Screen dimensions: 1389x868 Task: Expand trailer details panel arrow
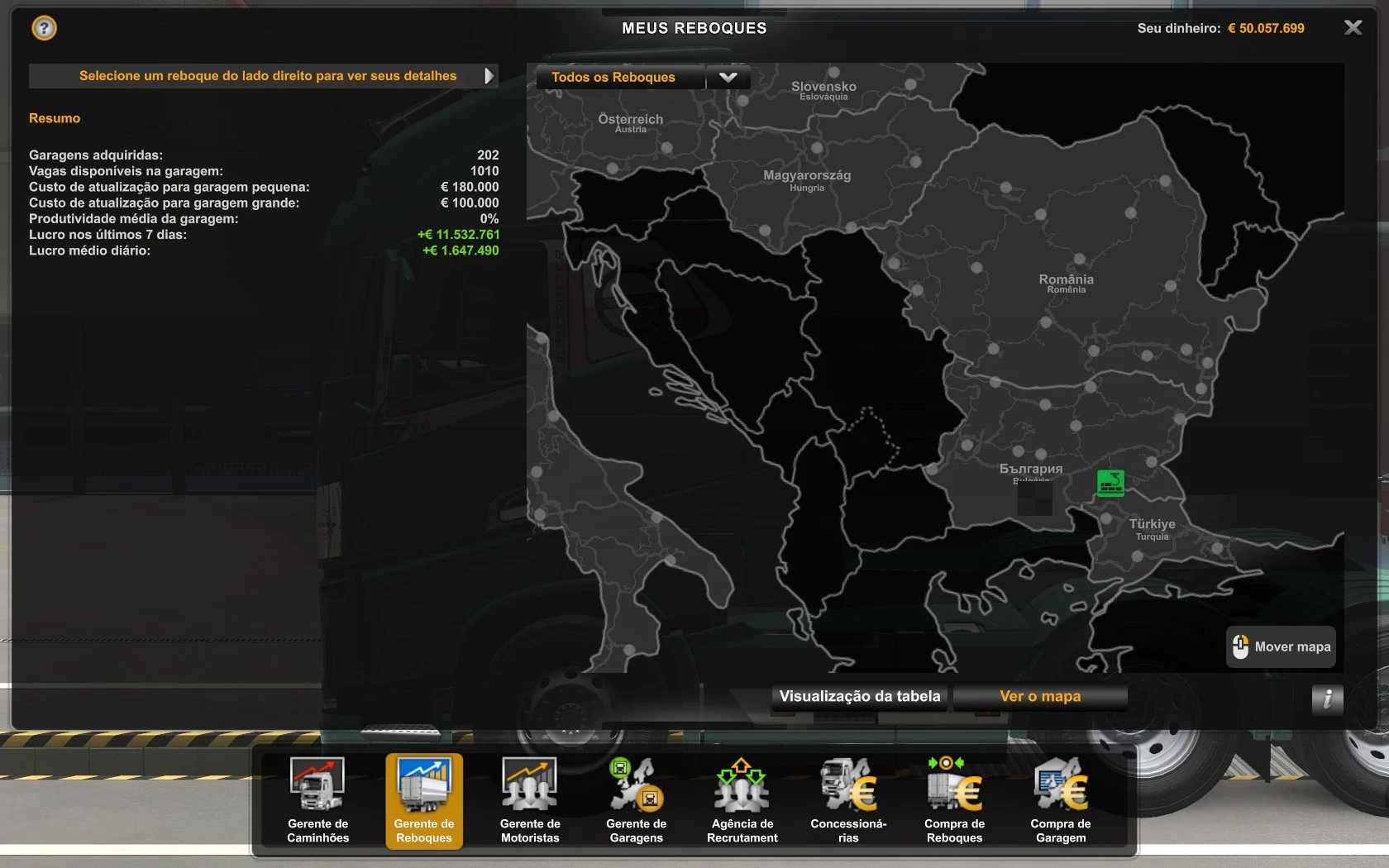tap(489, 76)
